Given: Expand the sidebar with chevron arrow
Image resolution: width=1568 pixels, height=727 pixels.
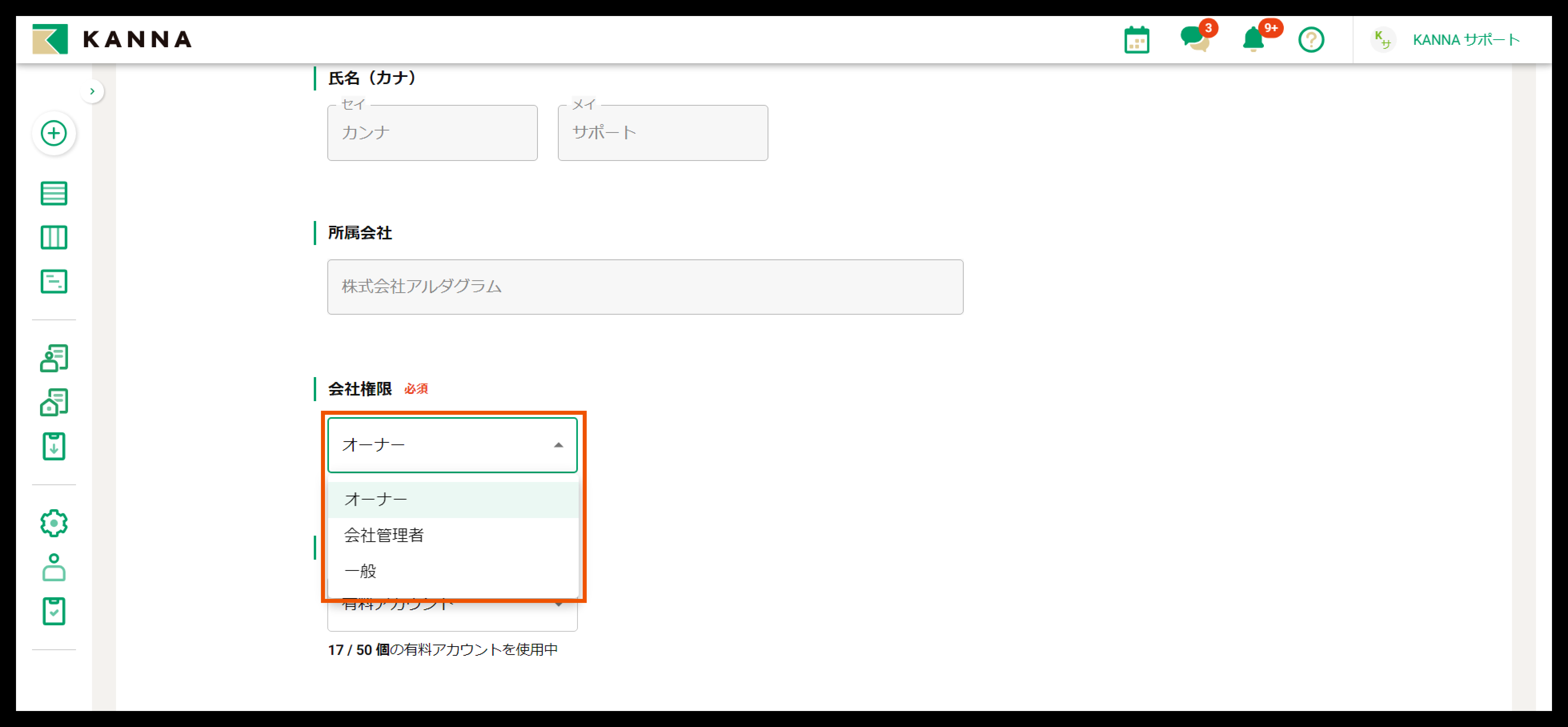Looking at the screenshot, I should [92, 91].
